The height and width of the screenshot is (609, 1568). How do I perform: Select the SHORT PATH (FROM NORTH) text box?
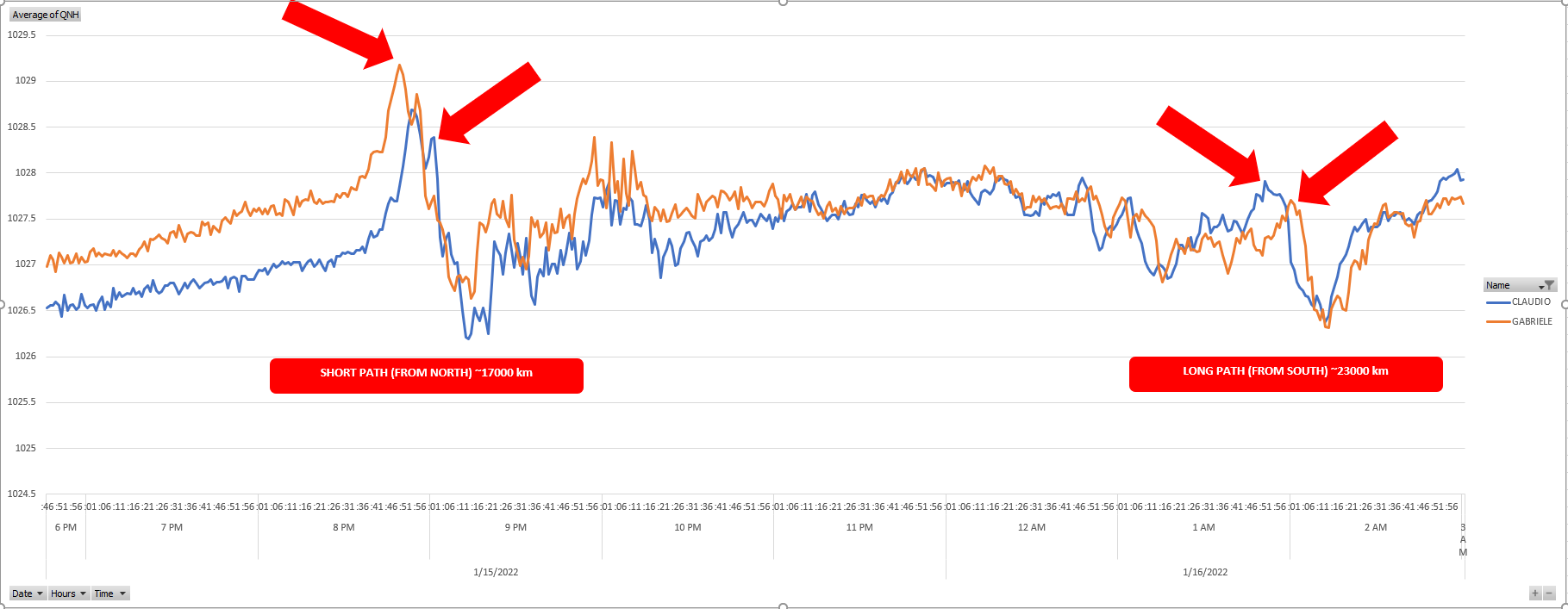426,376
